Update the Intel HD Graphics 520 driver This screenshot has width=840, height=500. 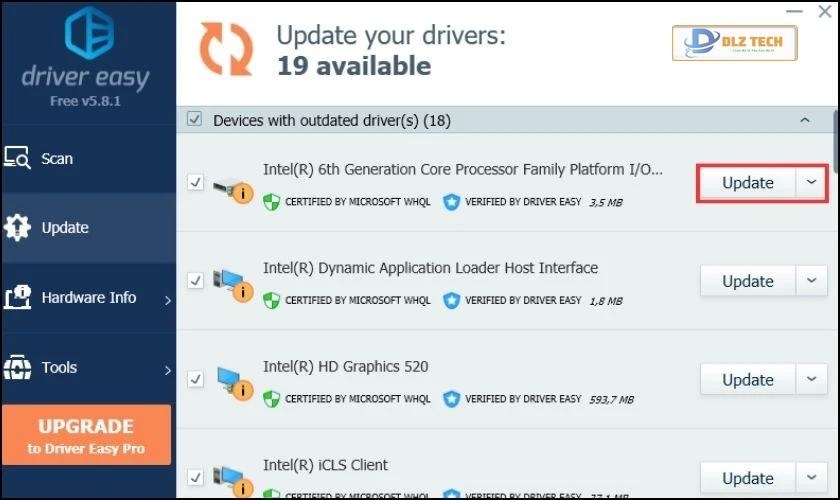tap(747, 380)
